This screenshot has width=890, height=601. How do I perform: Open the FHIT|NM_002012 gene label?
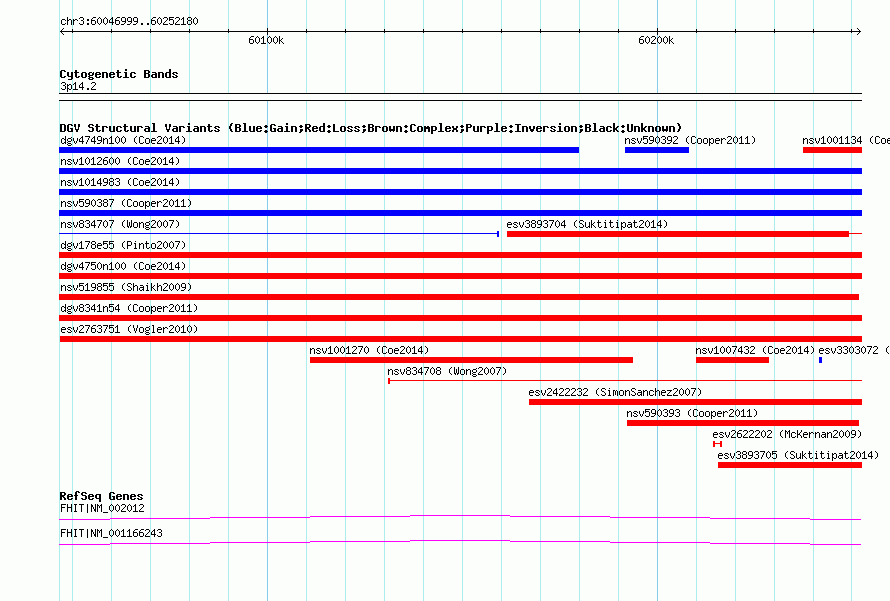click(102, 508)
